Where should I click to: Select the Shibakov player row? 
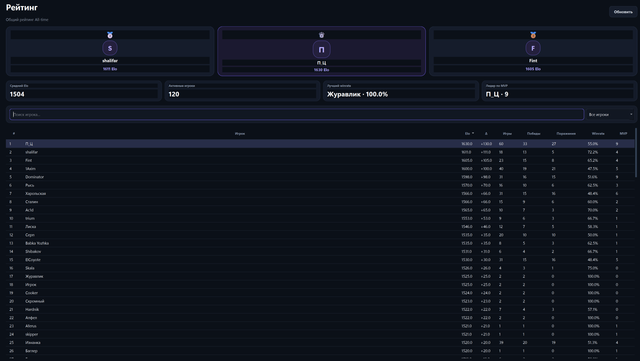coord(320,252)
